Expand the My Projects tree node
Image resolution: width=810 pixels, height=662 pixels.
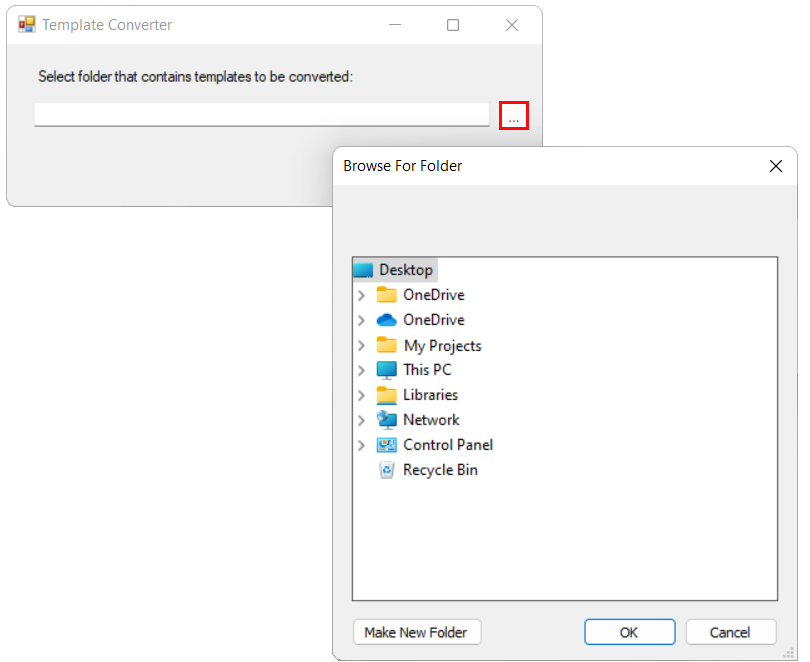coord(362,345)
